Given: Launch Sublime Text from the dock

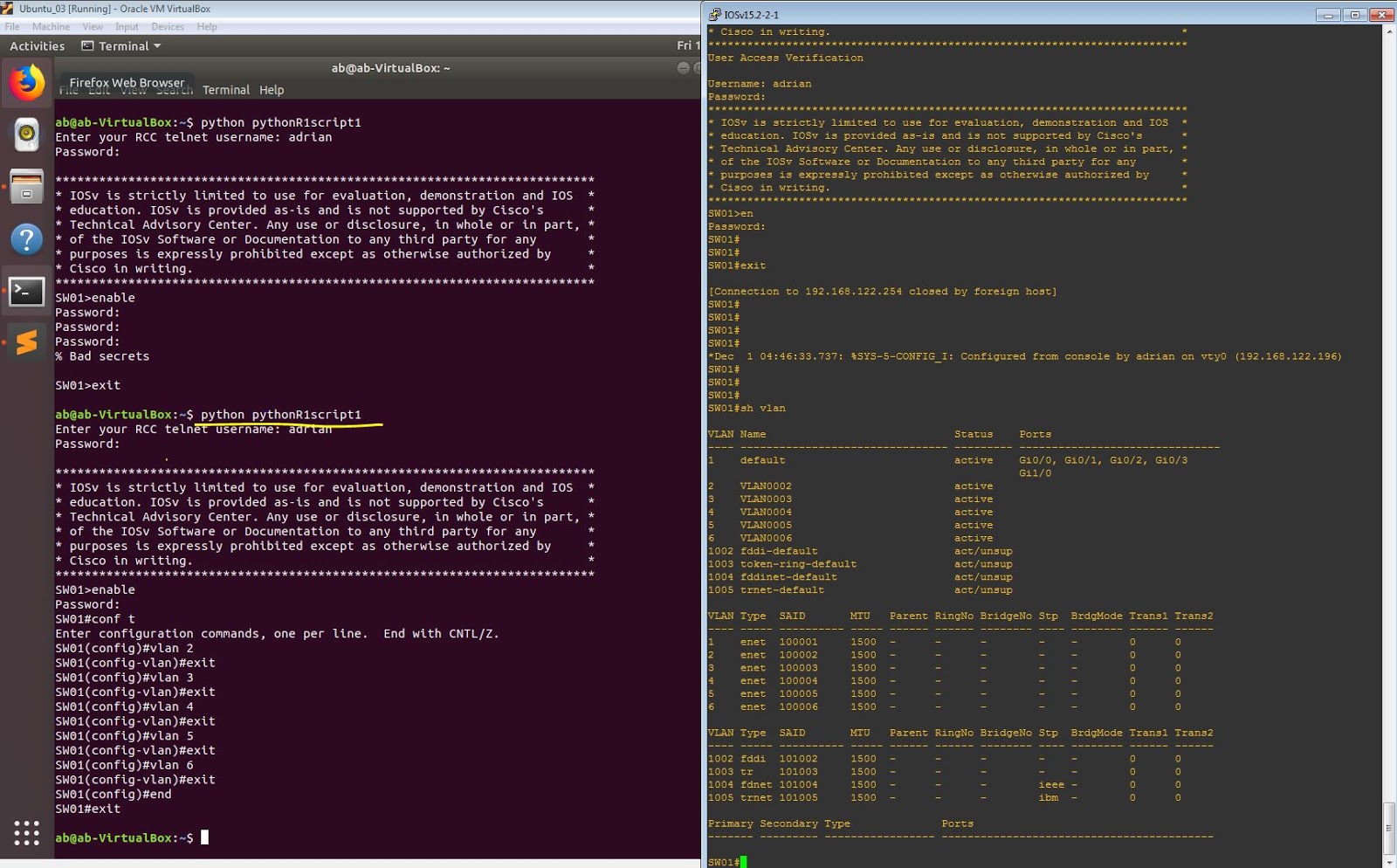Looking at the screenshot, I should pyautogui.click(x=26, y=341).
